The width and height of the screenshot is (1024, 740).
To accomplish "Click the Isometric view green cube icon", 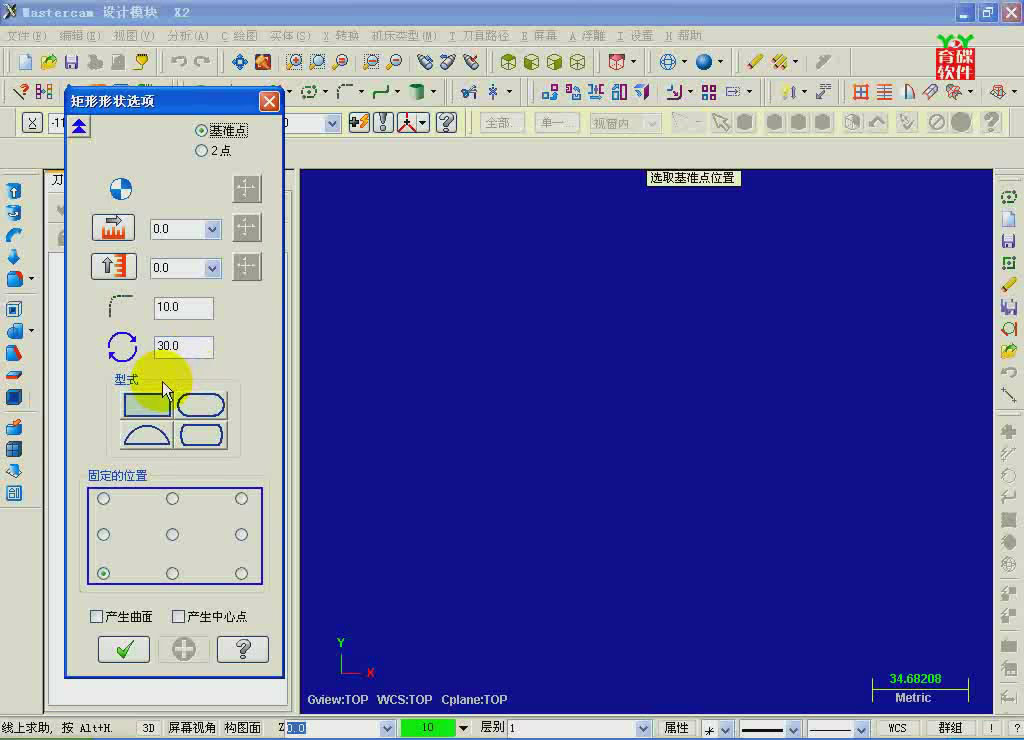I will click(508, 62).
